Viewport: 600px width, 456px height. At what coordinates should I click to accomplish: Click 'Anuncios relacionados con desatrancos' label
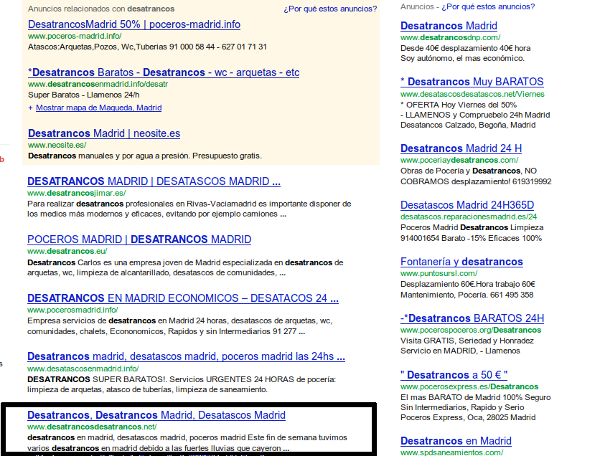point(101,9)
